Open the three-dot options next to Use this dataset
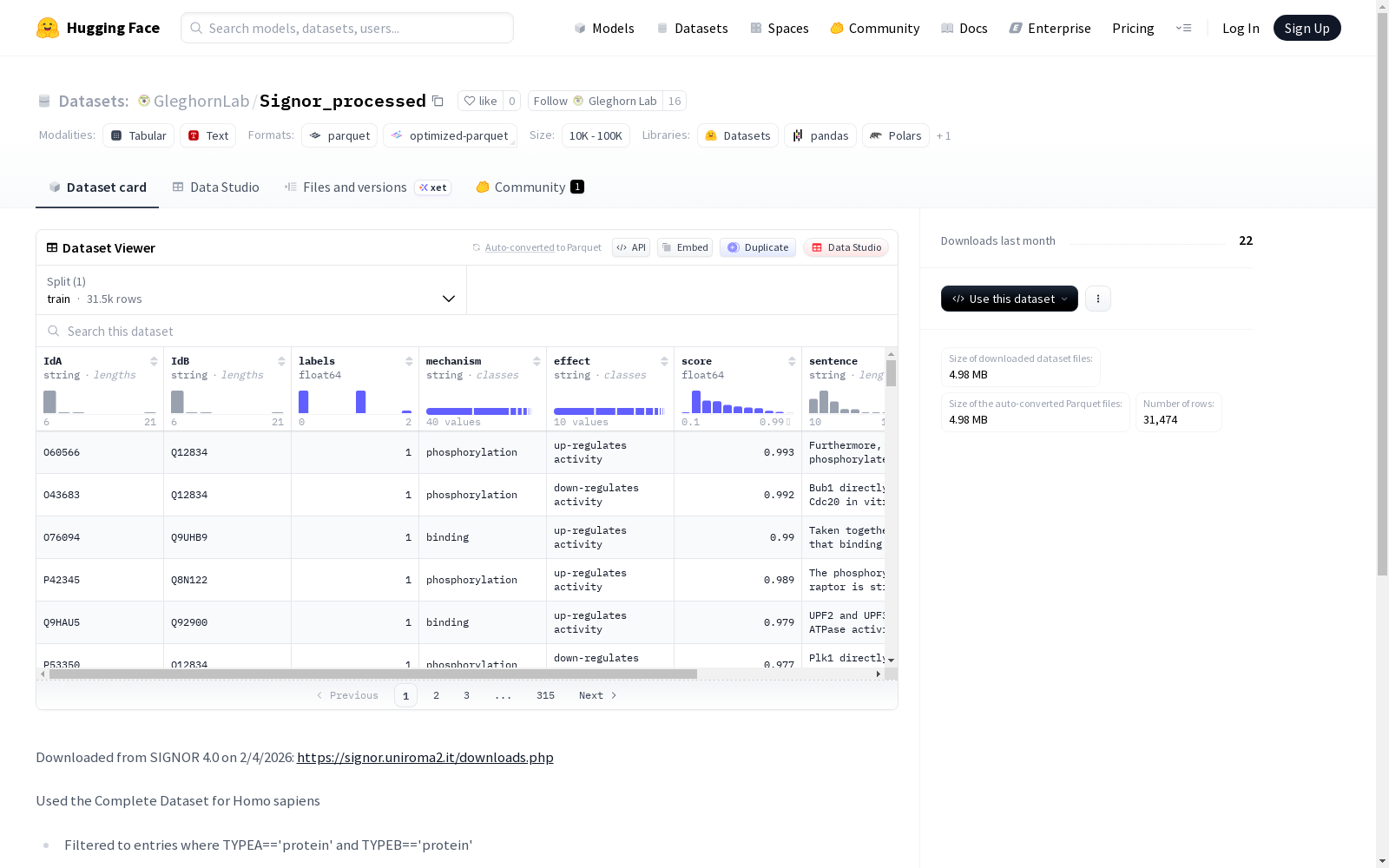Viewport: 1389px width, 868px height. point(1098,299)
